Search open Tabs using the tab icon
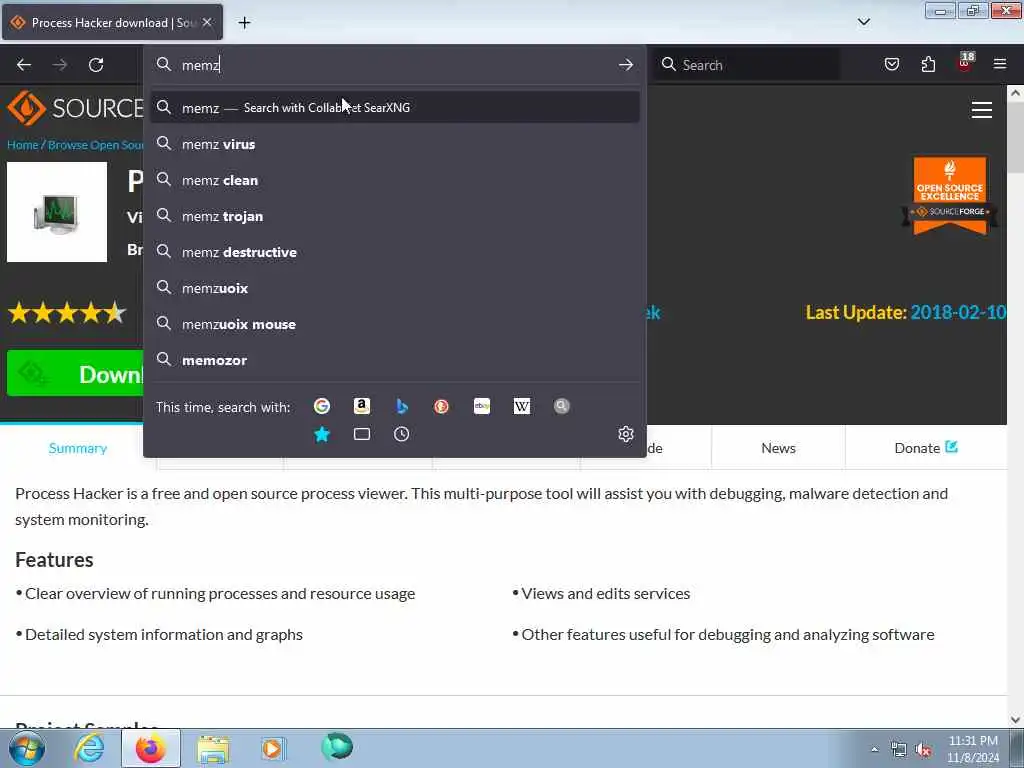The width and height of the screenshot is (1024, 768). 362,434
